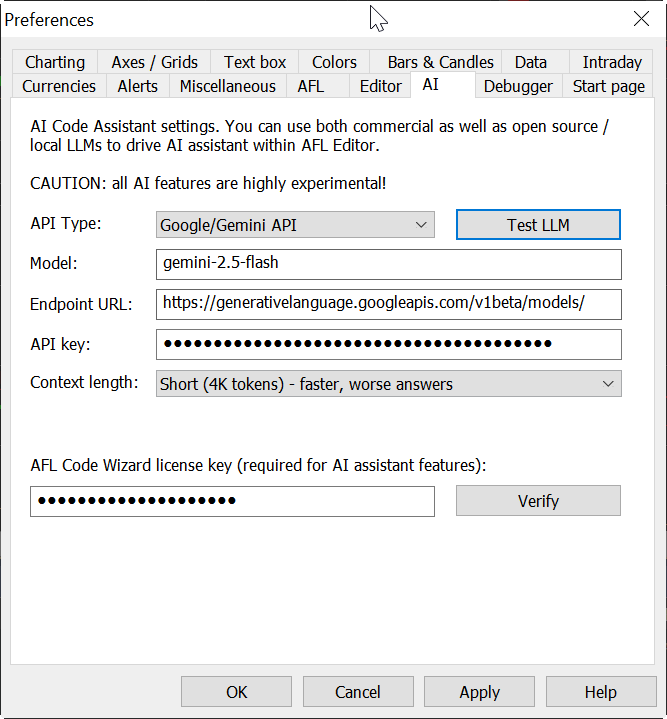Go to the Intraday tab

click(612, 62)
